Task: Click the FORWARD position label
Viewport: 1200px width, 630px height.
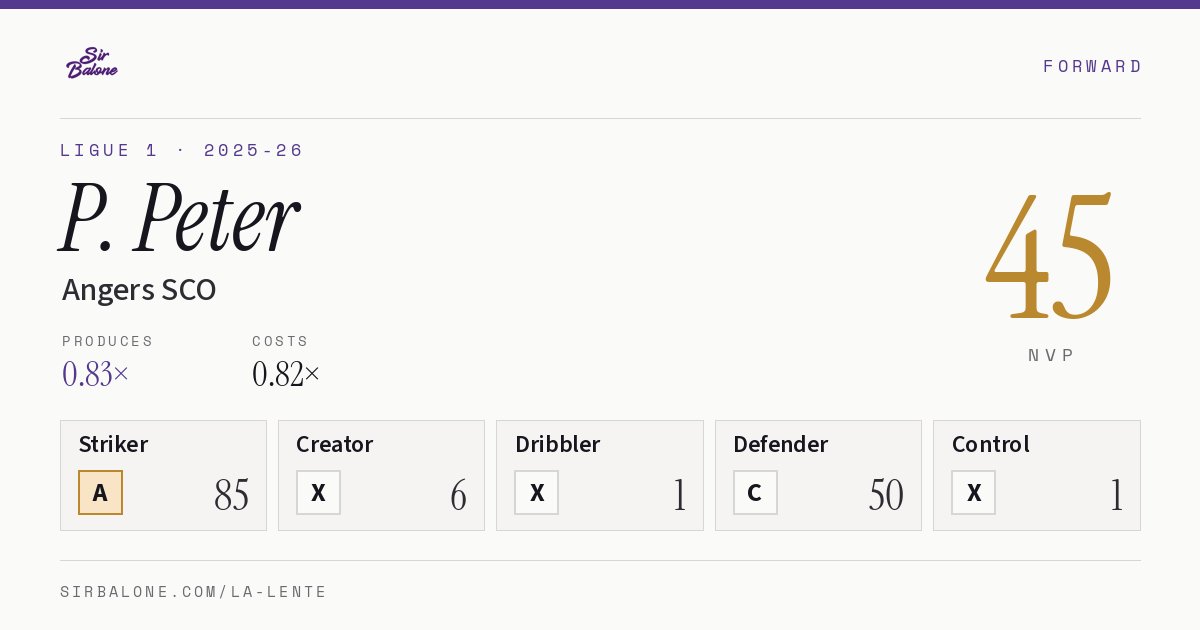Action: (x=1092, y=66)
